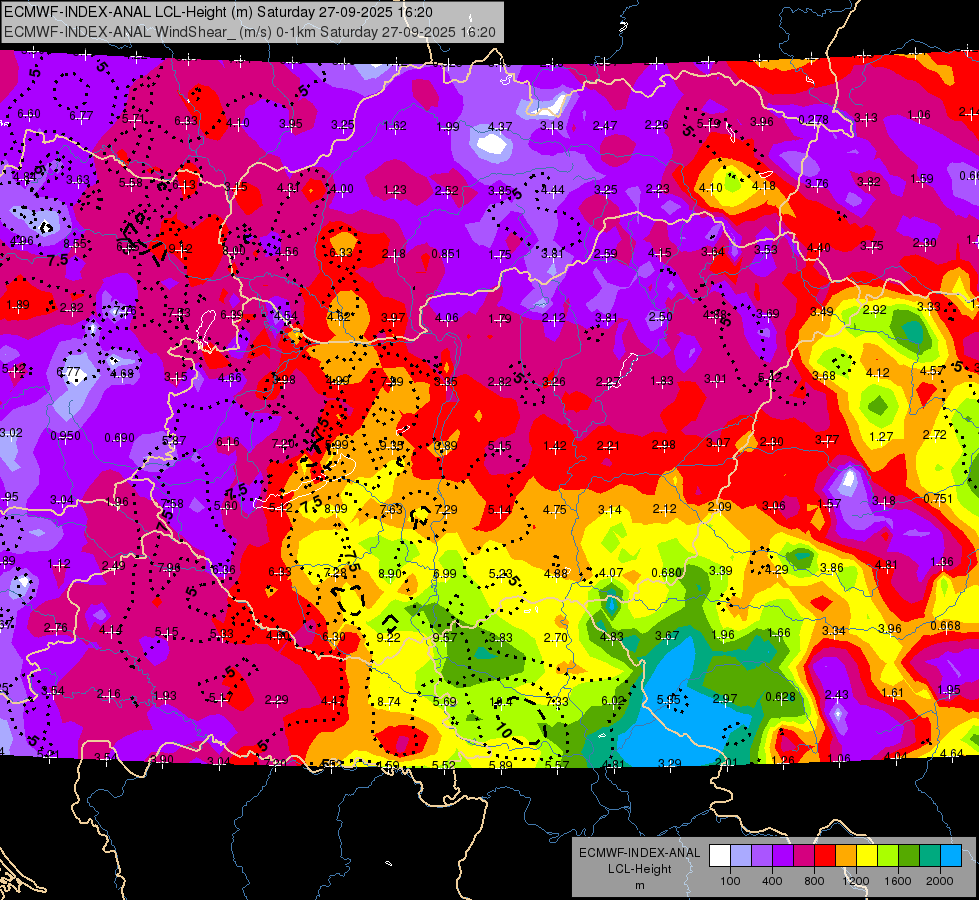
Task: Click the wind shear value 0.690
Action: point(119,438)
